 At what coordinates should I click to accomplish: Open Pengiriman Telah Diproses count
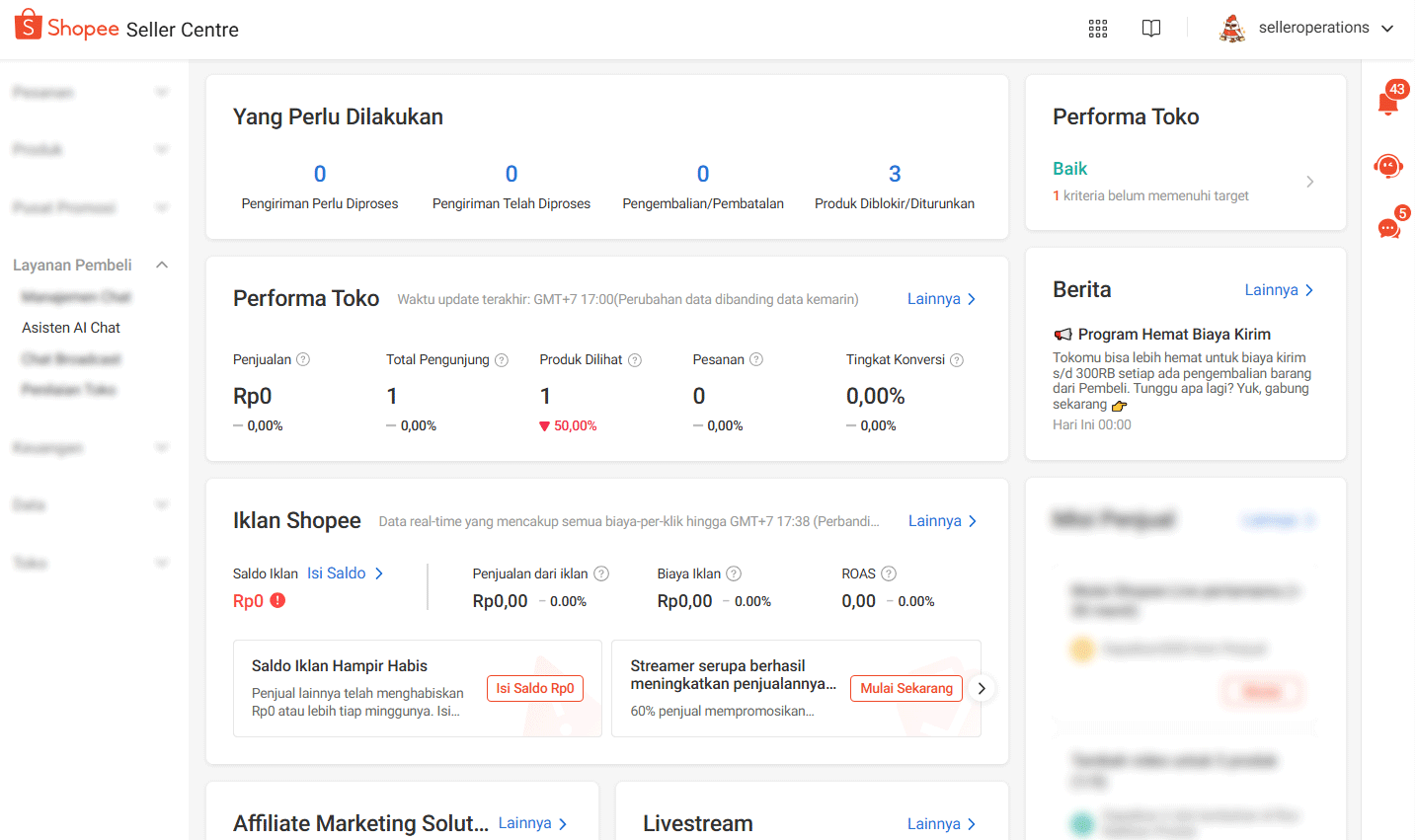click(511, 188)
